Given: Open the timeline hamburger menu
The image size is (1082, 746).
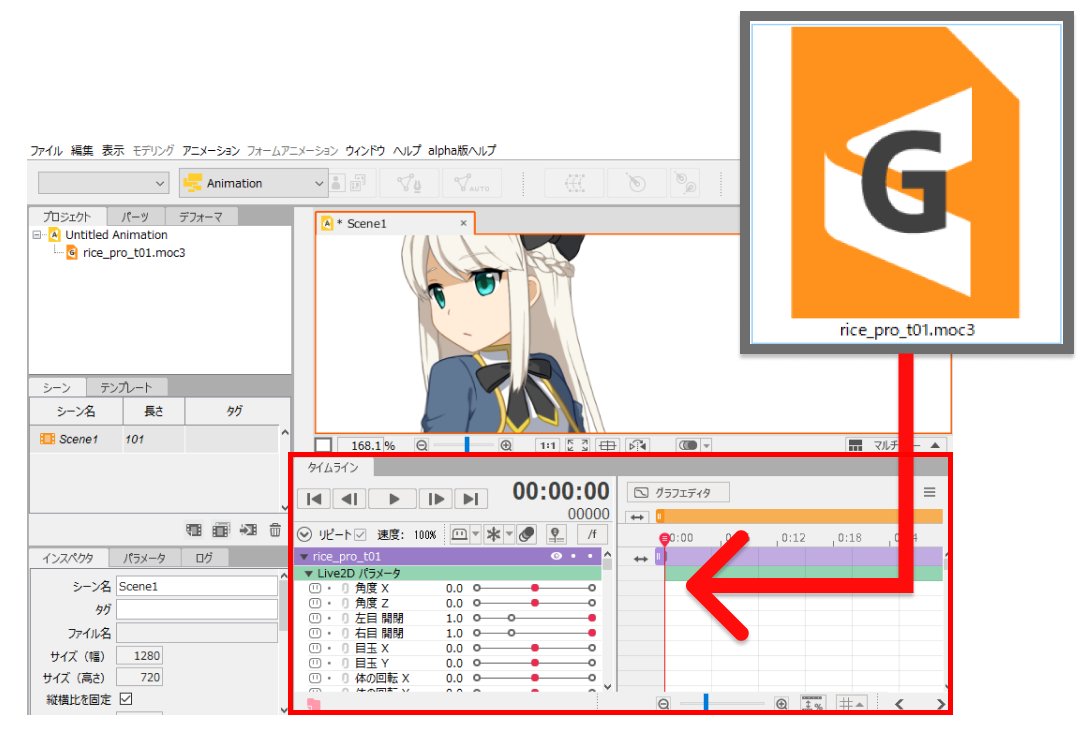Looking at the screenshot, I should coord(929,492).
